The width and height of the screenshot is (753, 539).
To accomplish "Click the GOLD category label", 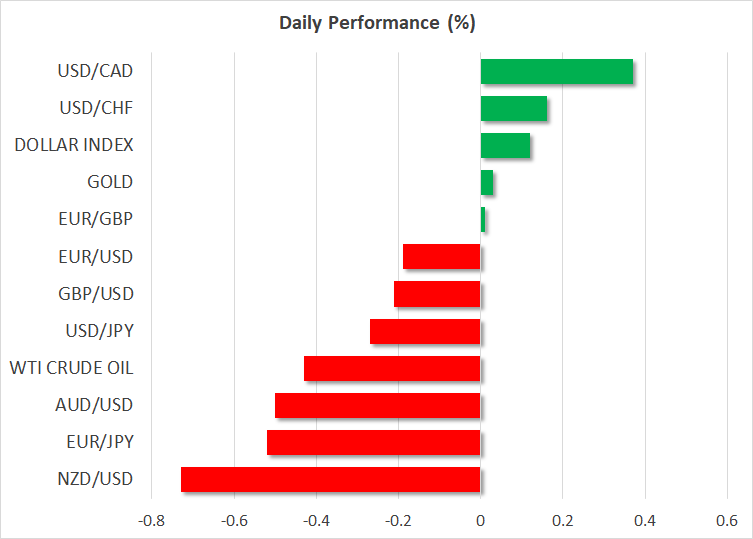I will [x=110, y=183].
